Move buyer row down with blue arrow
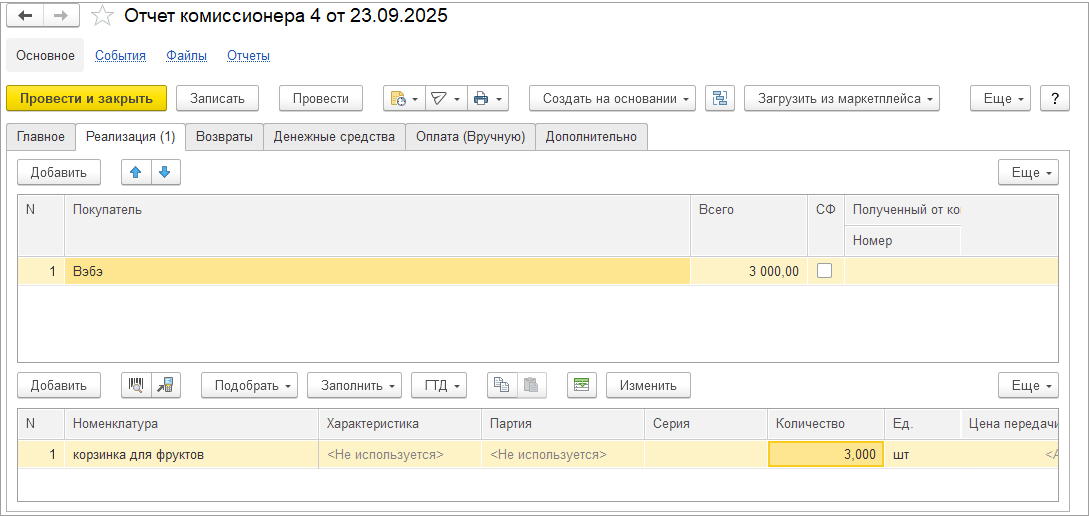This screenshot has height=516, width=1089. point(165,172)
